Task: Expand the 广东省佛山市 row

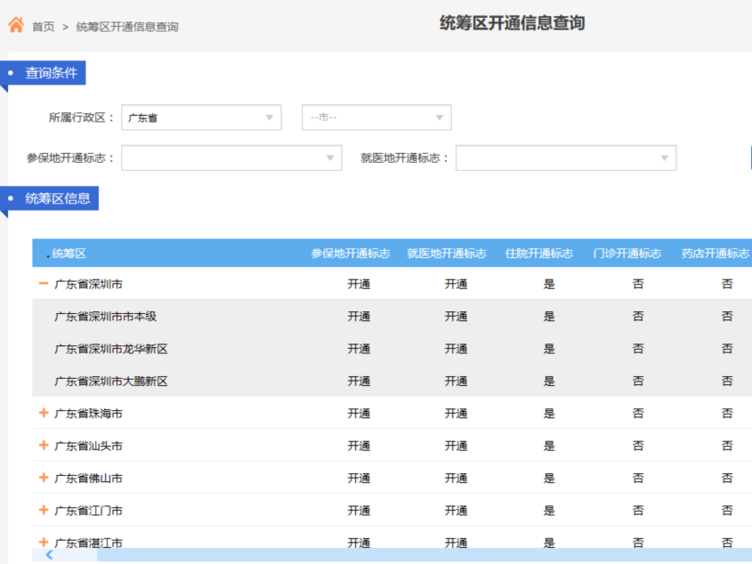Action: 43,478
